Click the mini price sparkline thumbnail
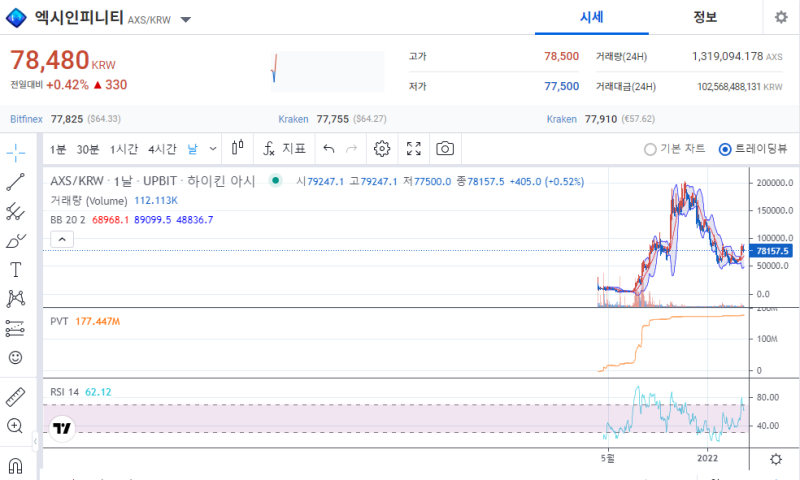 point(328,71)
